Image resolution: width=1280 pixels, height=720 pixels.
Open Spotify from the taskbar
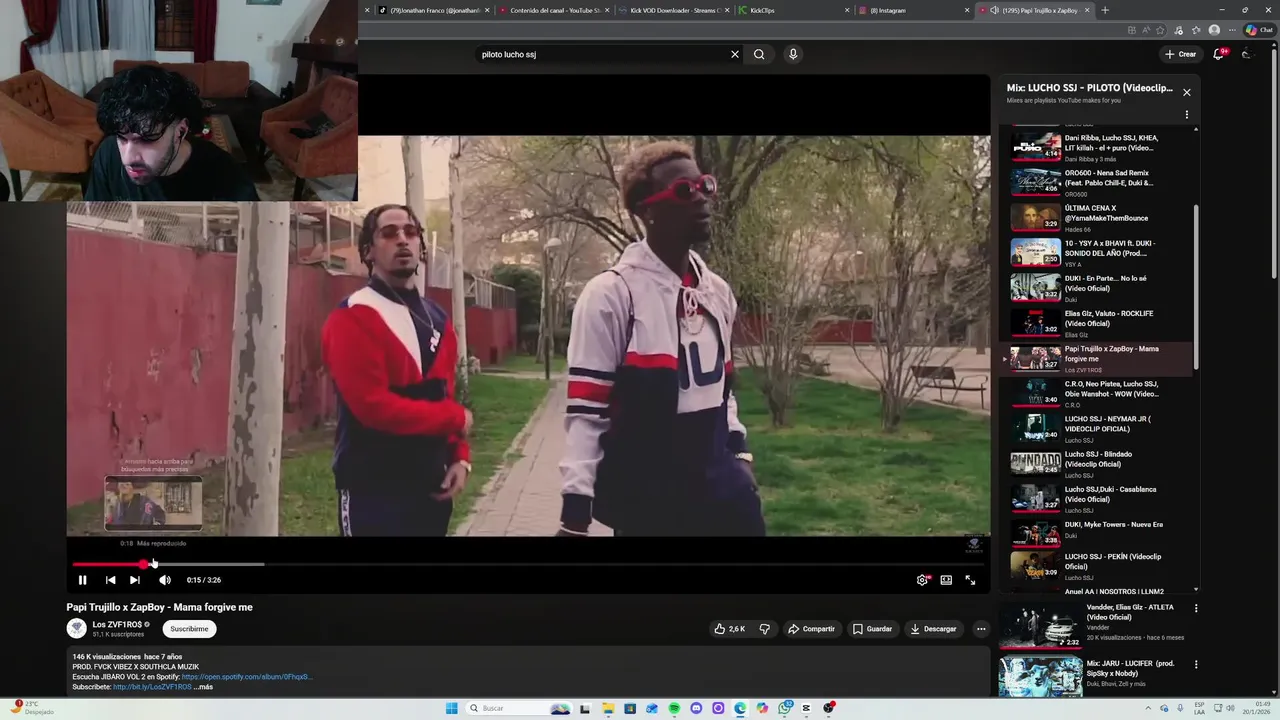point(674,708)
